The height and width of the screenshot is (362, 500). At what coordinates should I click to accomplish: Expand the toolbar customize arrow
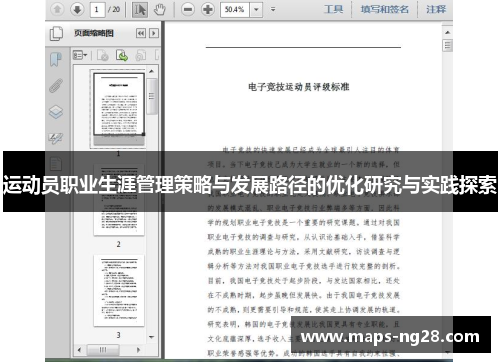(273, 9)
